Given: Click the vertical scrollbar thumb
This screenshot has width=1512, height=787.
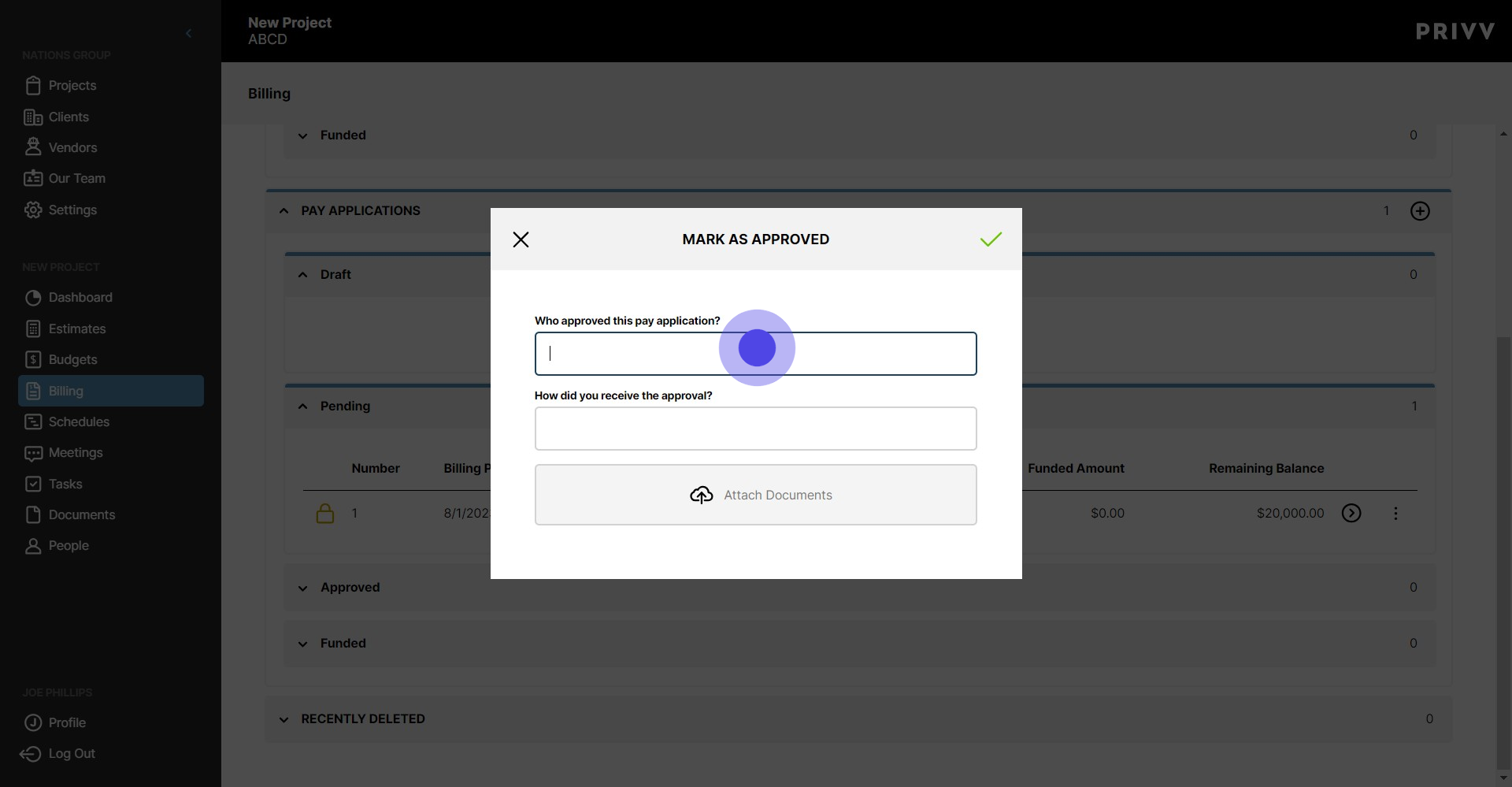Looking at the screenshot, I should pos(1503,551).
